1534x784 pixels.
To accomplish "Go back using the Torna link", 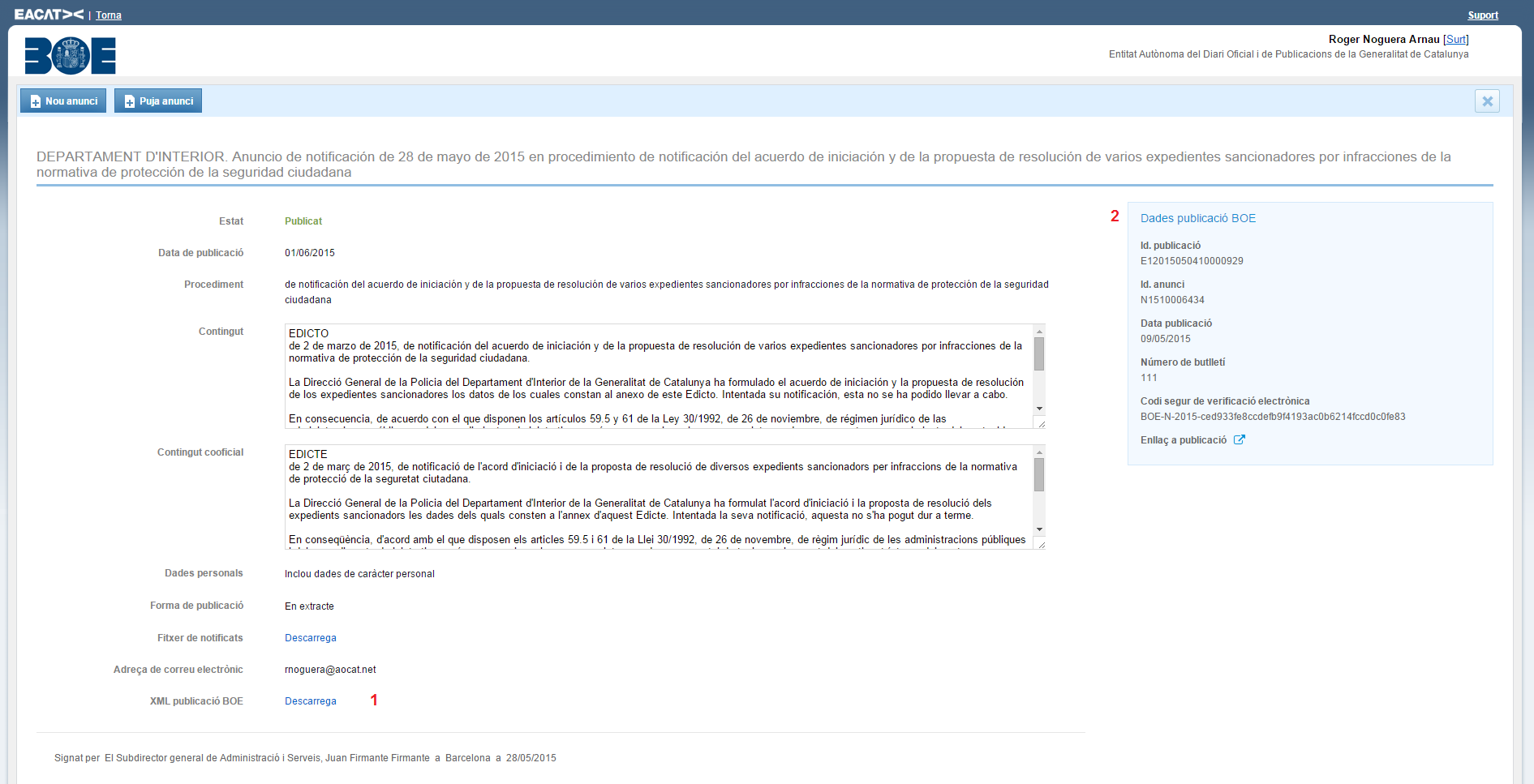I will [x=109, y=15].
